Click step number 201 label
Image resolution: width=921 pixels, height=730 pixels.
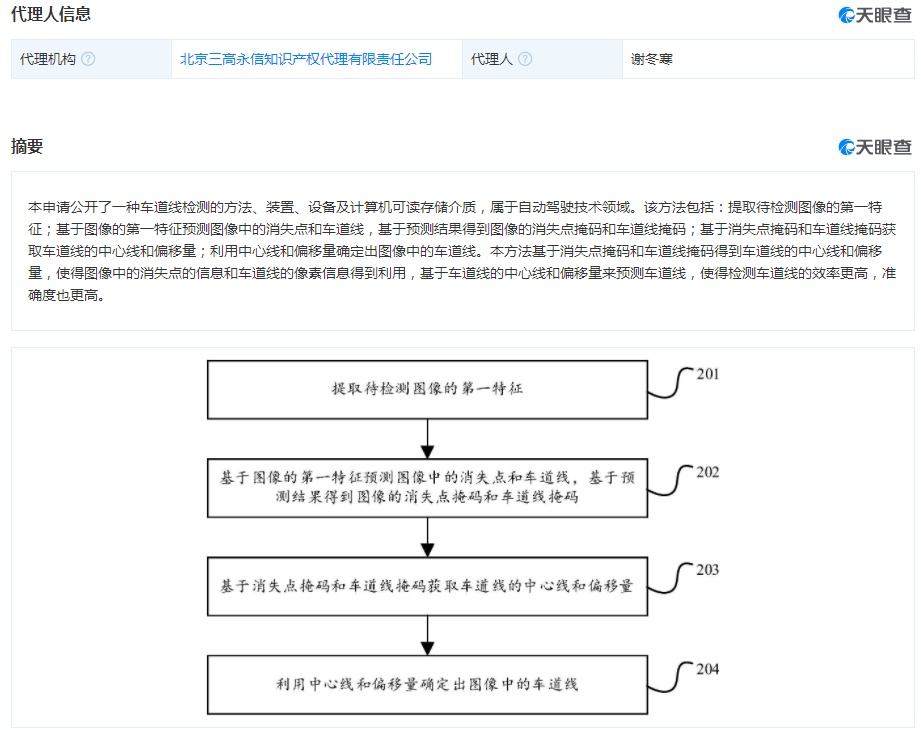(707, 375)
